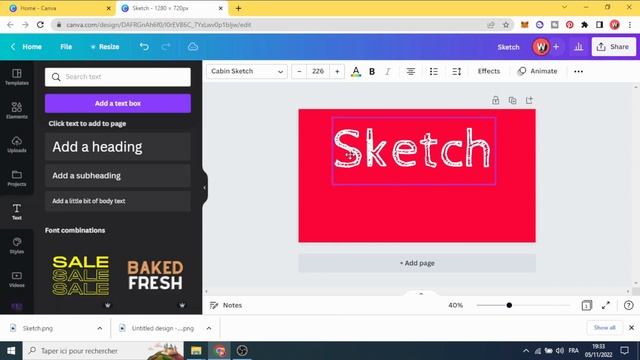Select the Text sidebar panel
The width and height of the screenshot is (640, 360).
coord(17,212)
